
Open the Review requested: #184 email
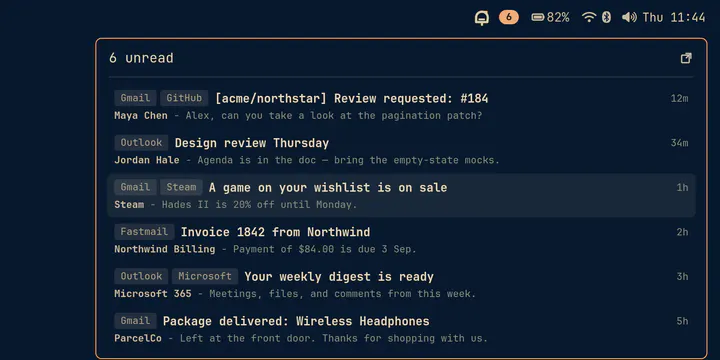tap(401, 107)
